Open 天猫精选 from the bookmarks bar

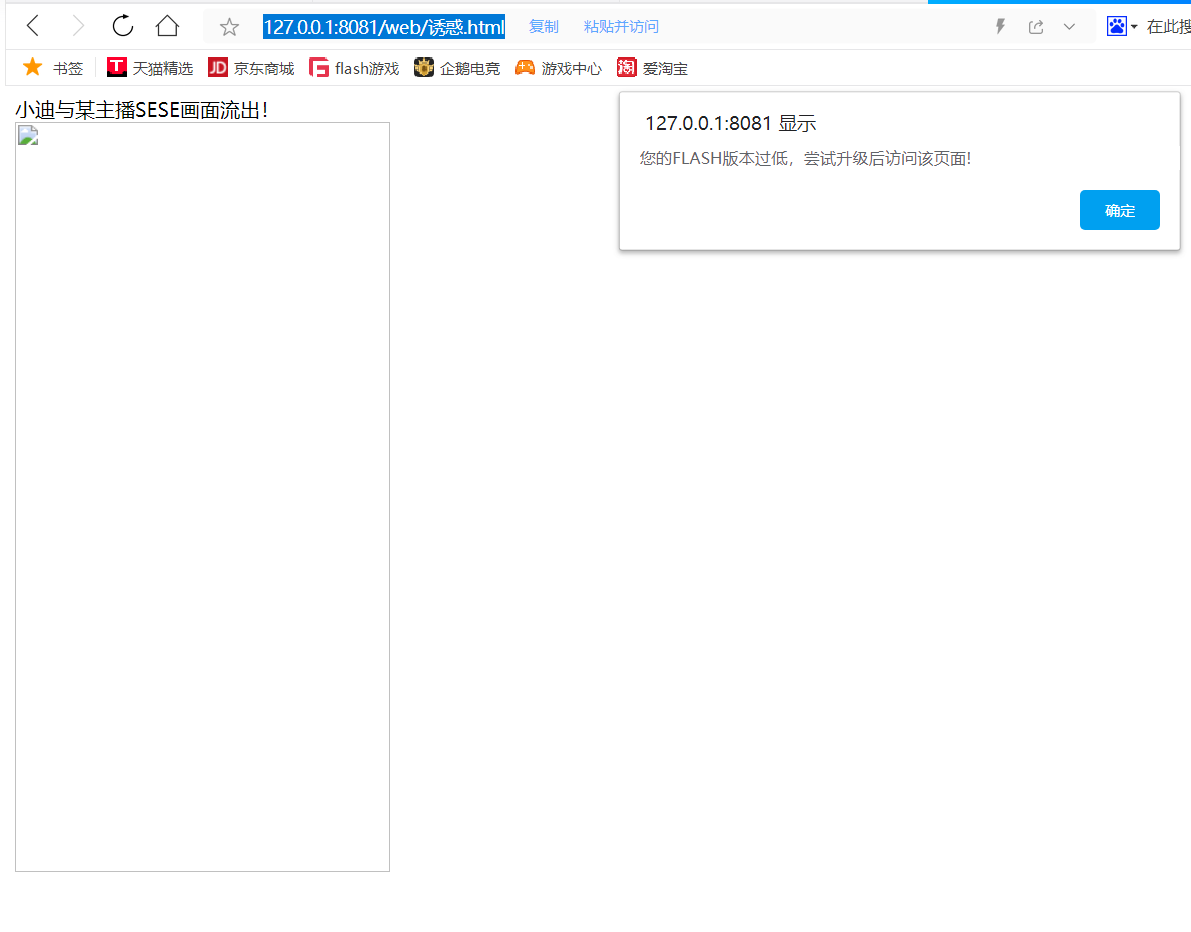(x=149, y=68)
